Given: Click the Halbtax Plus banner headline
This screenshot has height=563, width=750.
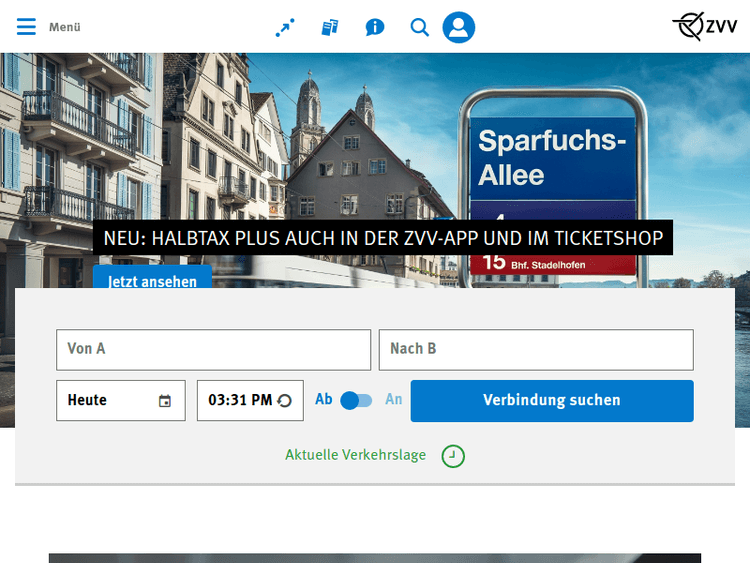Looking at the screenshot, I should point(383,238).
